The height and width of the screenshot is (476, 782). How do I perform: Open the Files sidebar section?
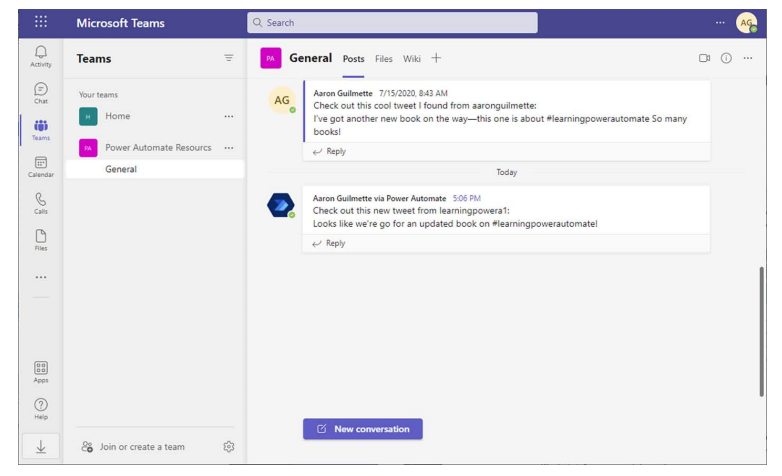tap(41, 240)
